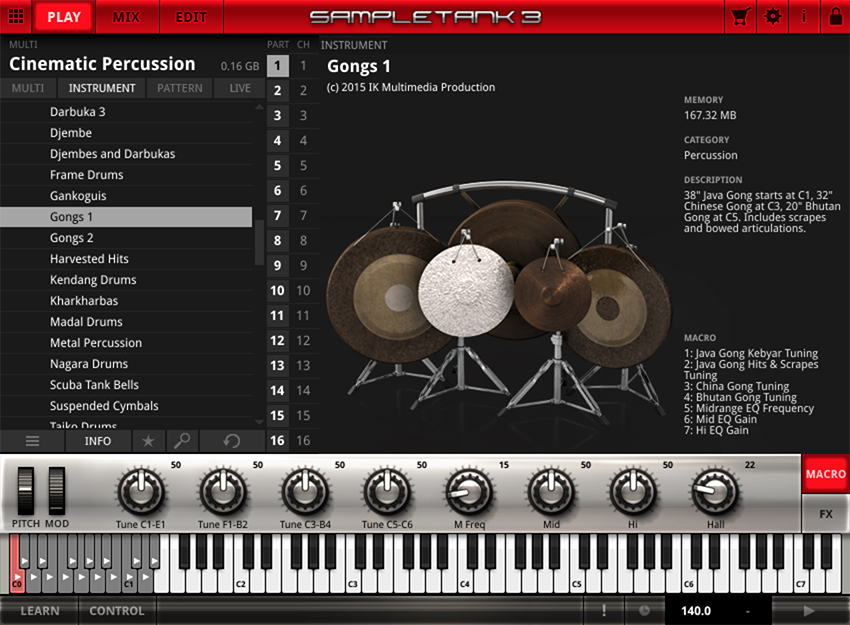Select Metal Percussion instrument
The width and height of the screenshot is (850, 625).
click(126, 343)
